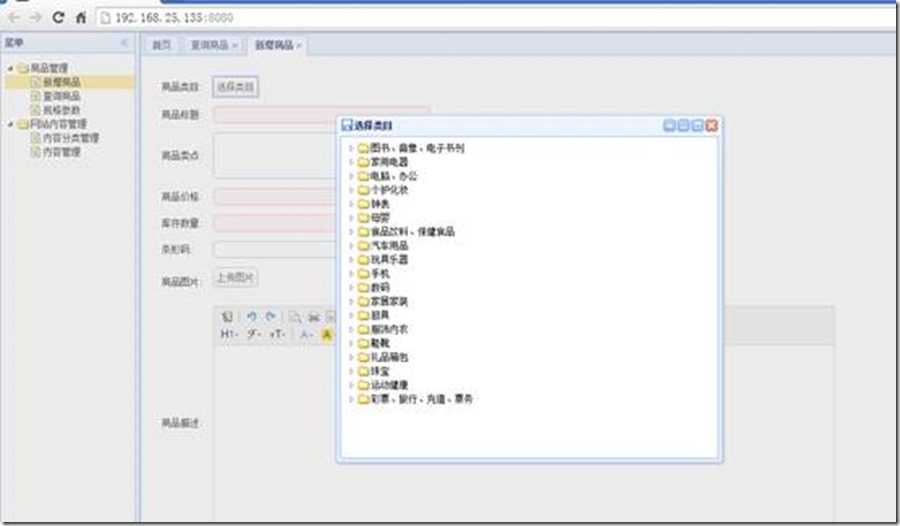Image resolution: width=900 pixels, height=526 pixels.
Task: Click the editor print icon
Action: 314,316
